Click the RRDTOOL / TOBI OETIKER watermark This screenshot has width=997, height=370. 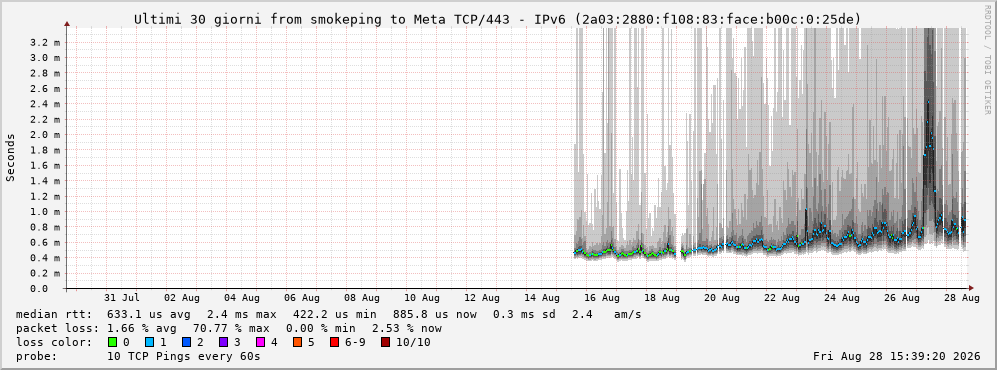tap(987, 70)
